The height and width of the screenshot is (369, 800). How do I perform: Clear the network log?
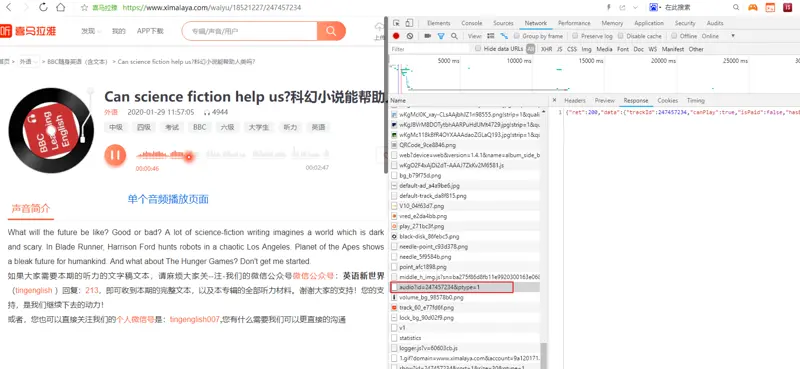coord(410,36)
